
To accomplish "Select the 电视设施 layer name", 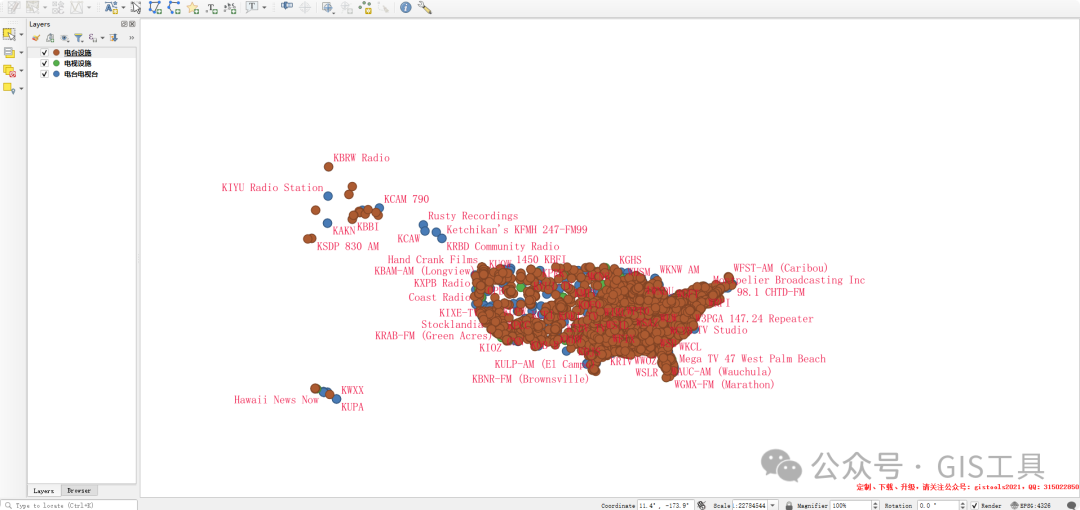I will pyautogui.click(x=78, y=63).
